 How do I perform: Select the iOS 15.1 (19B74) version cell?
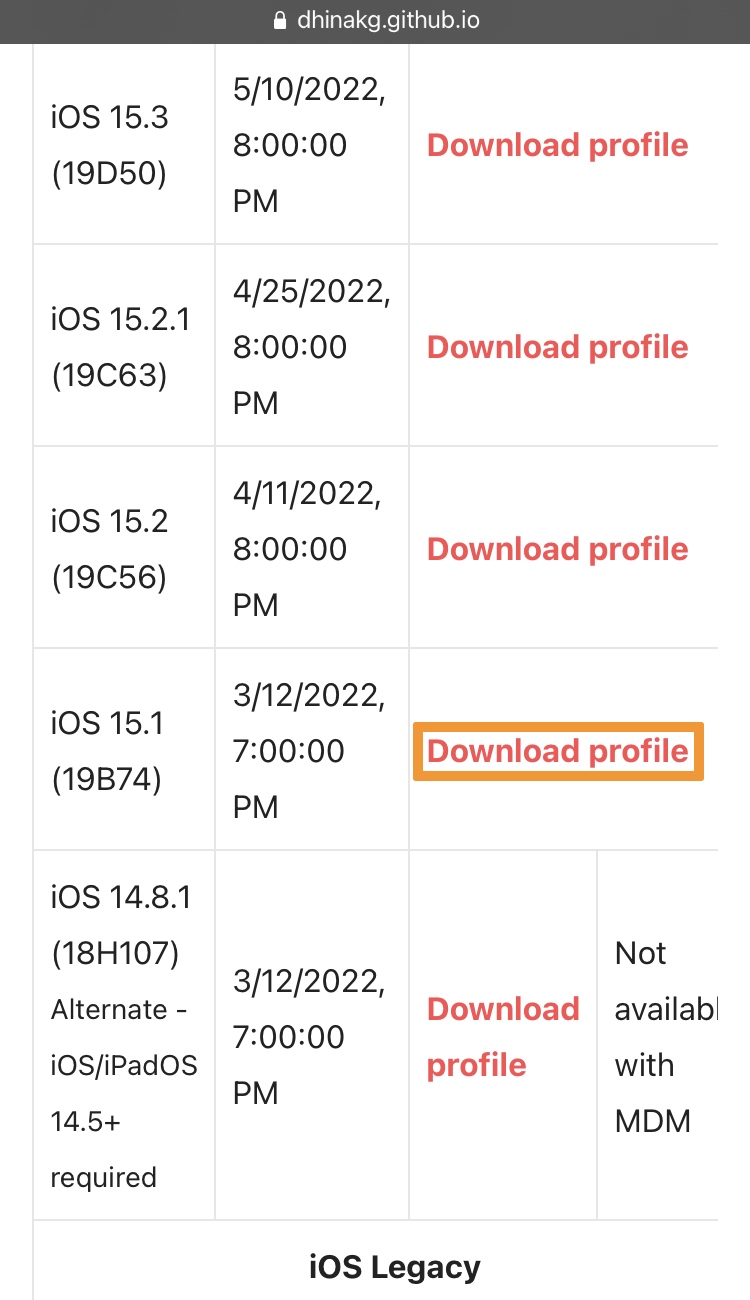107,751
